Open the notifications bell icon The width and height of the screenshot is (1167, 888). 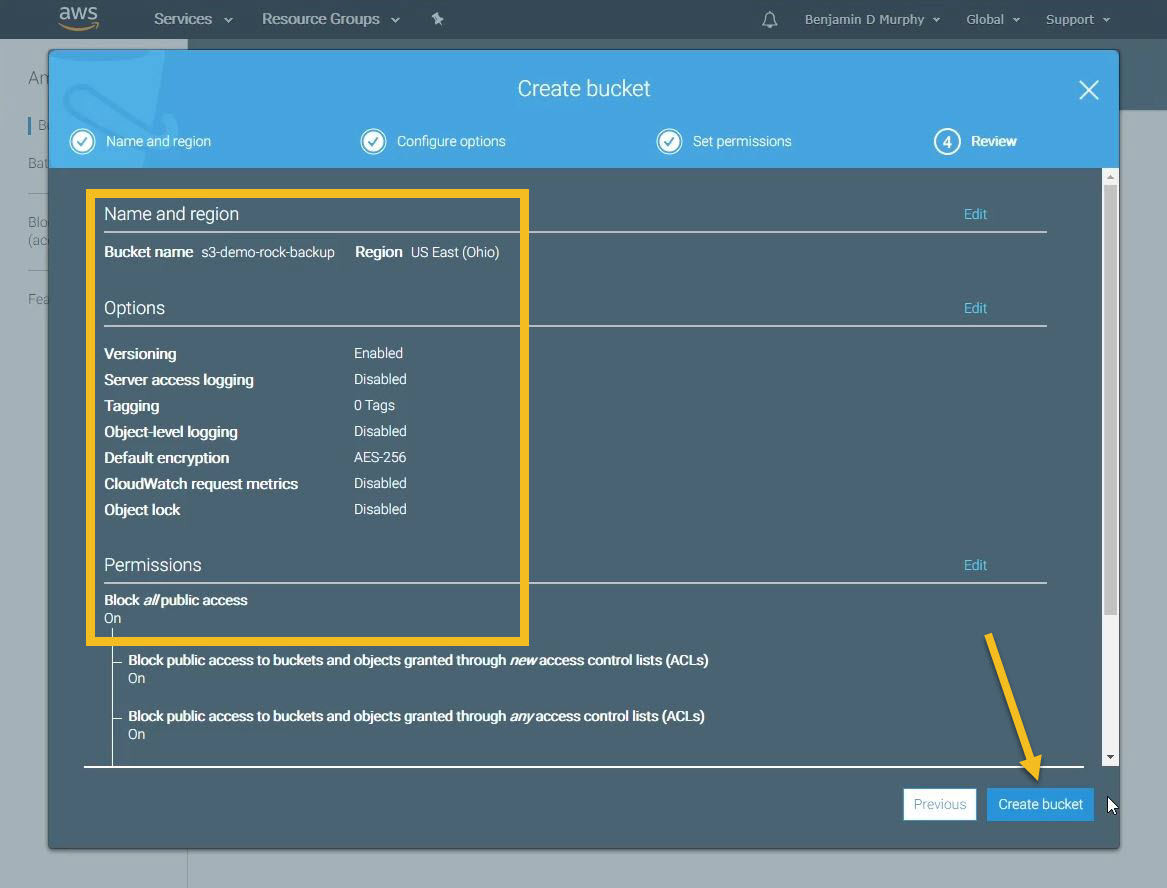(770, 20)
